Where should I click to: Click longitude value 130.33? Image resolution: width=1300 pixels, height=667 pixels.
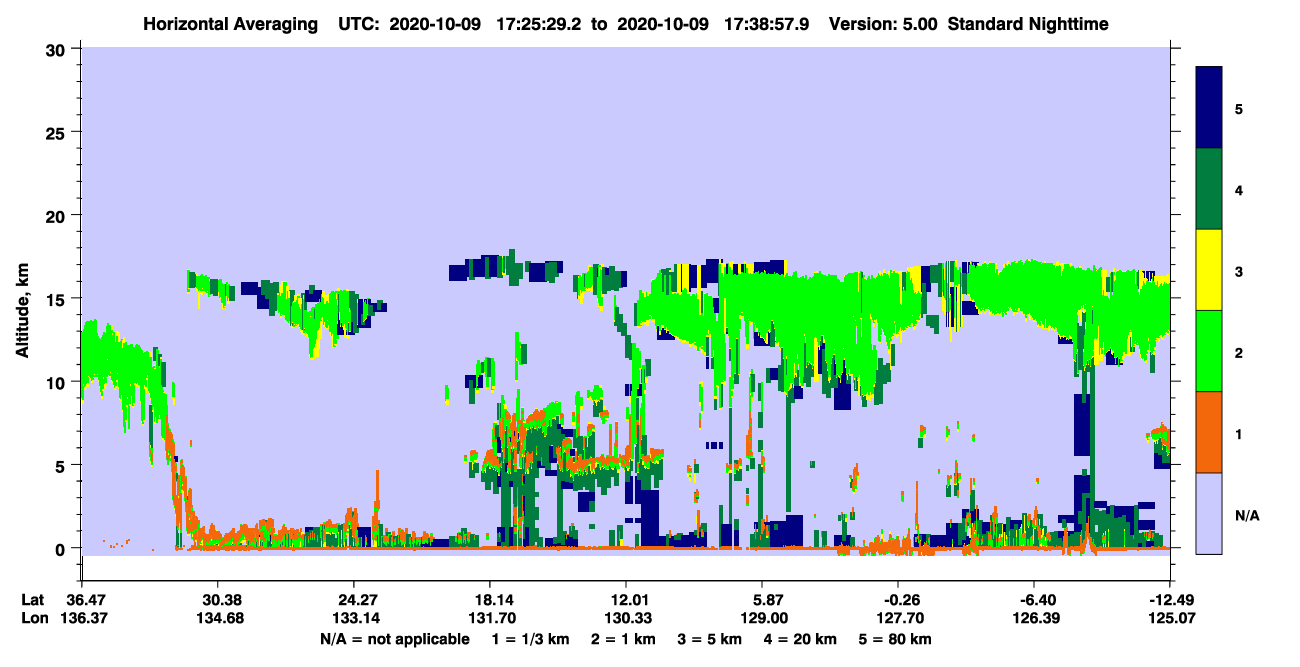point(626,618)
